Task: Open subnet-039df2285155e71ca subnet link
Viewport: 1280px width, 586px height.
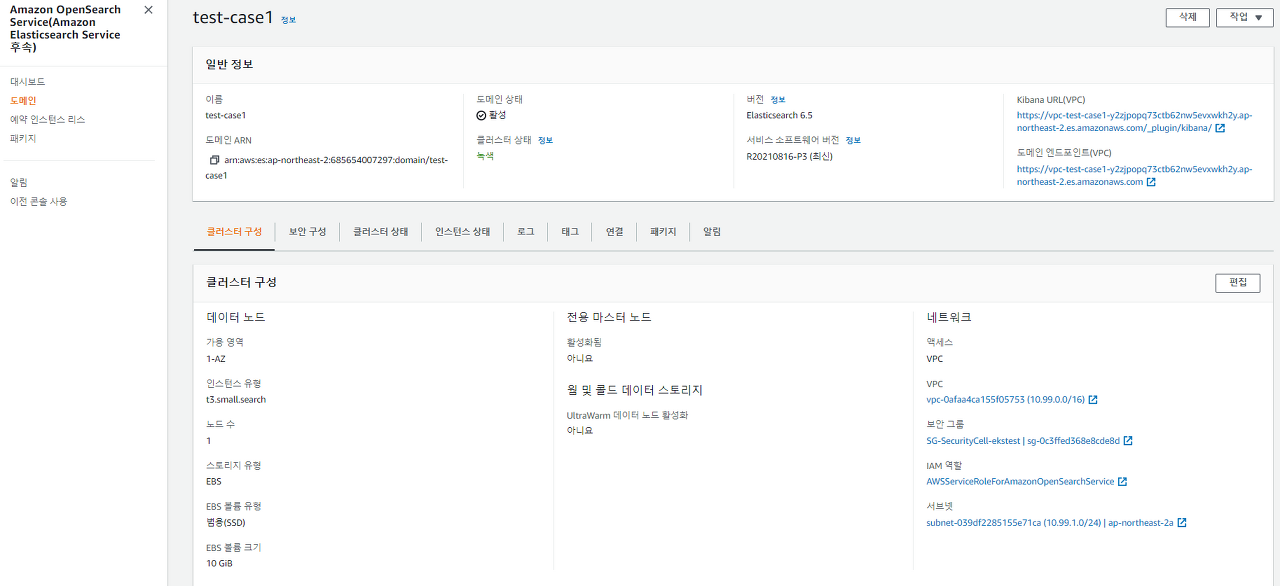Action: 1050,523
